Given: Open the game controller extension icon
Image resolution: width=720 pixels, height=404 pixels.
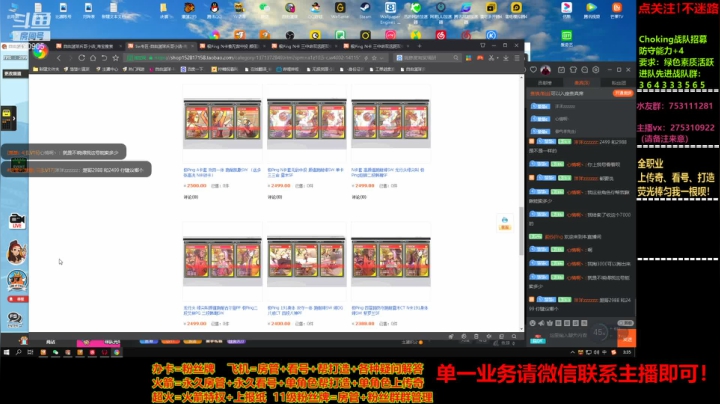Looking at the screenshot, I should point(480,58).
